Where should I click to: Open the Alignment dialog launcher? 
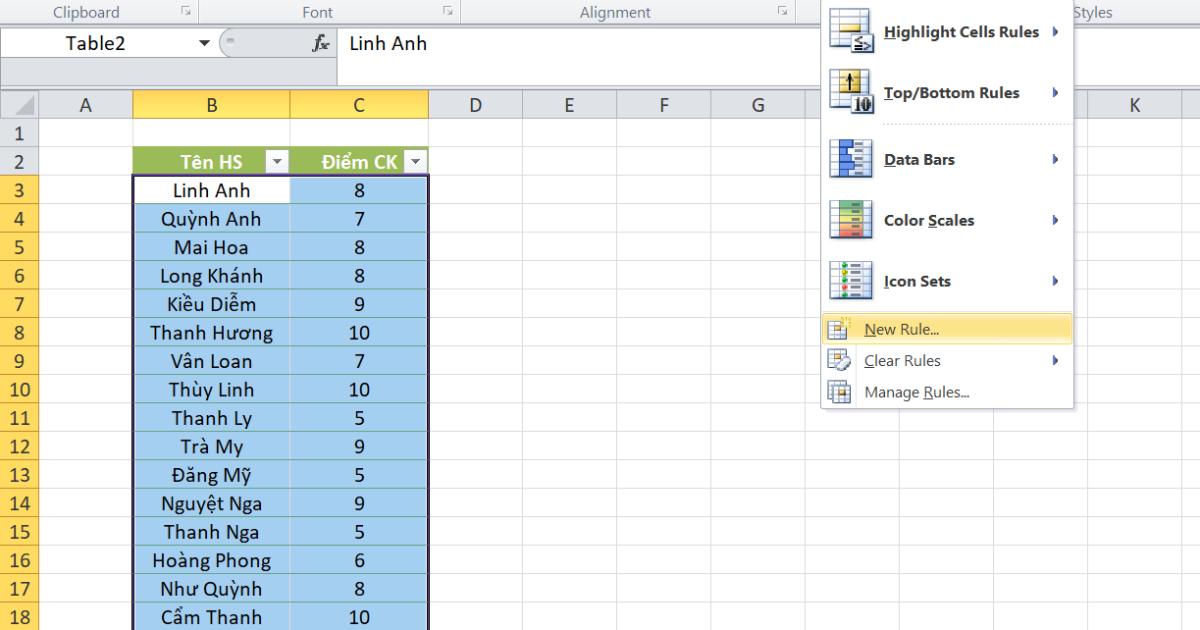click(781, 11)
